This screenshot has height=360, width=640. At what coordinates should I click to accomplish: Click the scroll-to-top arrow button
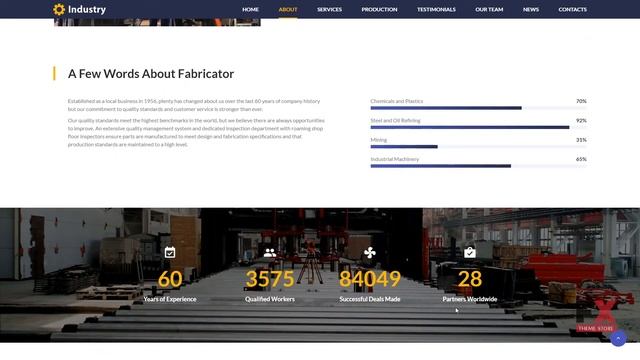coord(618,338)
